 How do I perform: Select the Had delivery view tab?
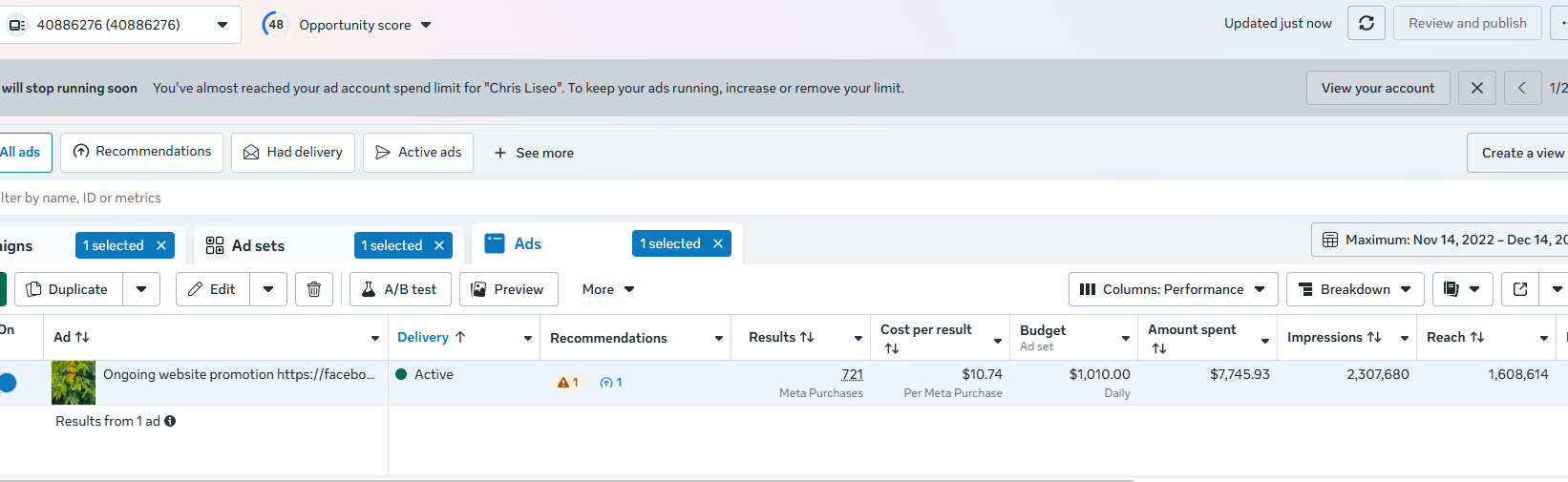(293, 153)
